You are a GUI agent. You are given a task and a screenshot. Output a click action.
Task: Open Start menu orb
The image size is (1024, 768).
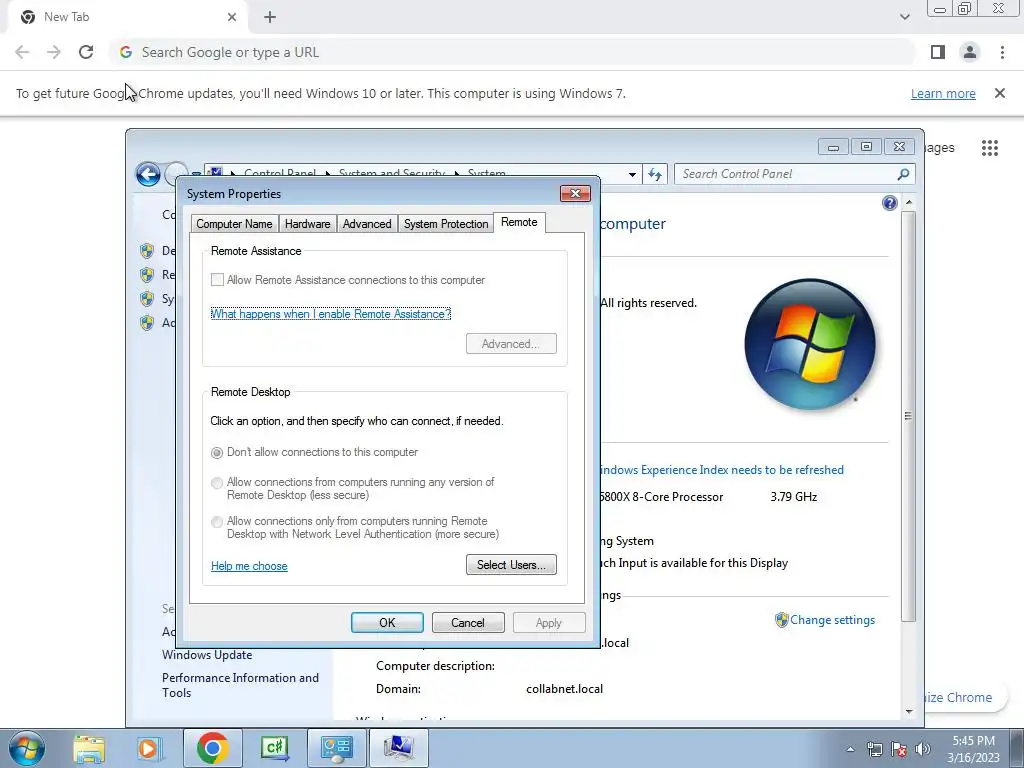pos(27,748)
